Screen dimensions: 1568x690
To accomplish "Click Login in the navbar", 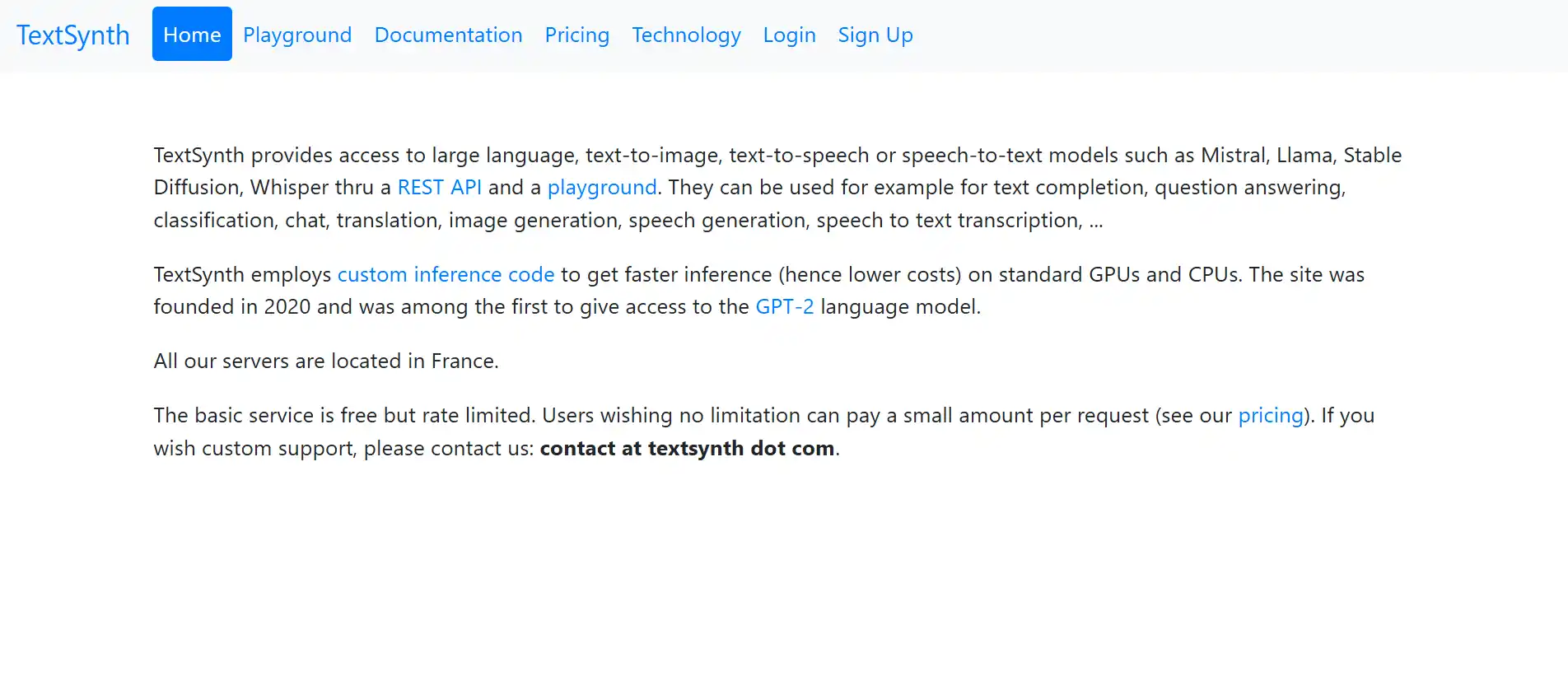I will click(789, 35).
